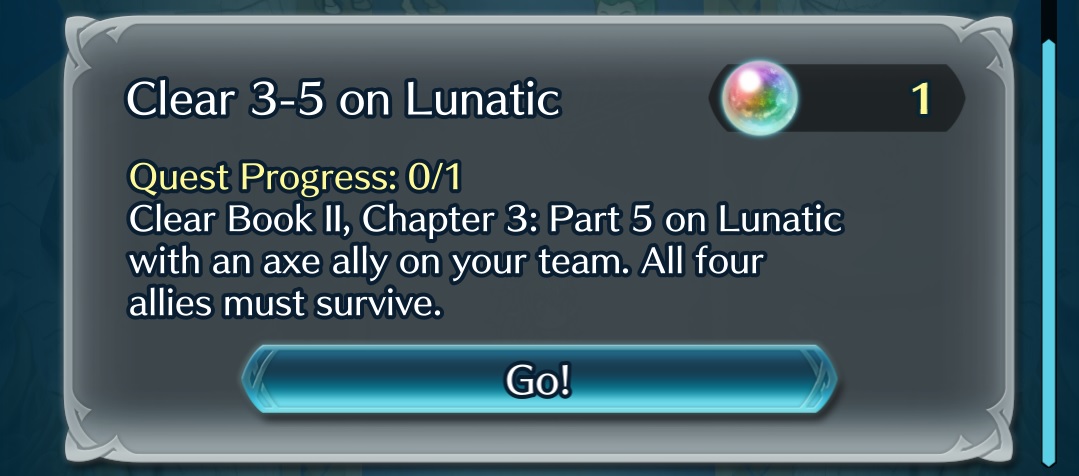Tap the quest description mentioning Book II
1079x476 pixels.
click(x=486, y=219)
